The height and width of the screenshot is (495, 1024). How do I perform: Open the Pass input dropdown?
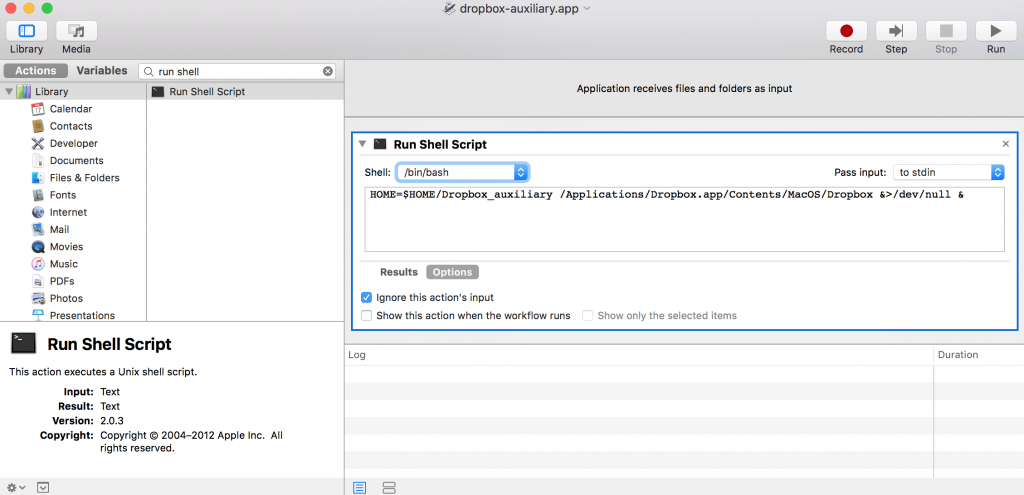pyautogui.click(x=948, y=172)
